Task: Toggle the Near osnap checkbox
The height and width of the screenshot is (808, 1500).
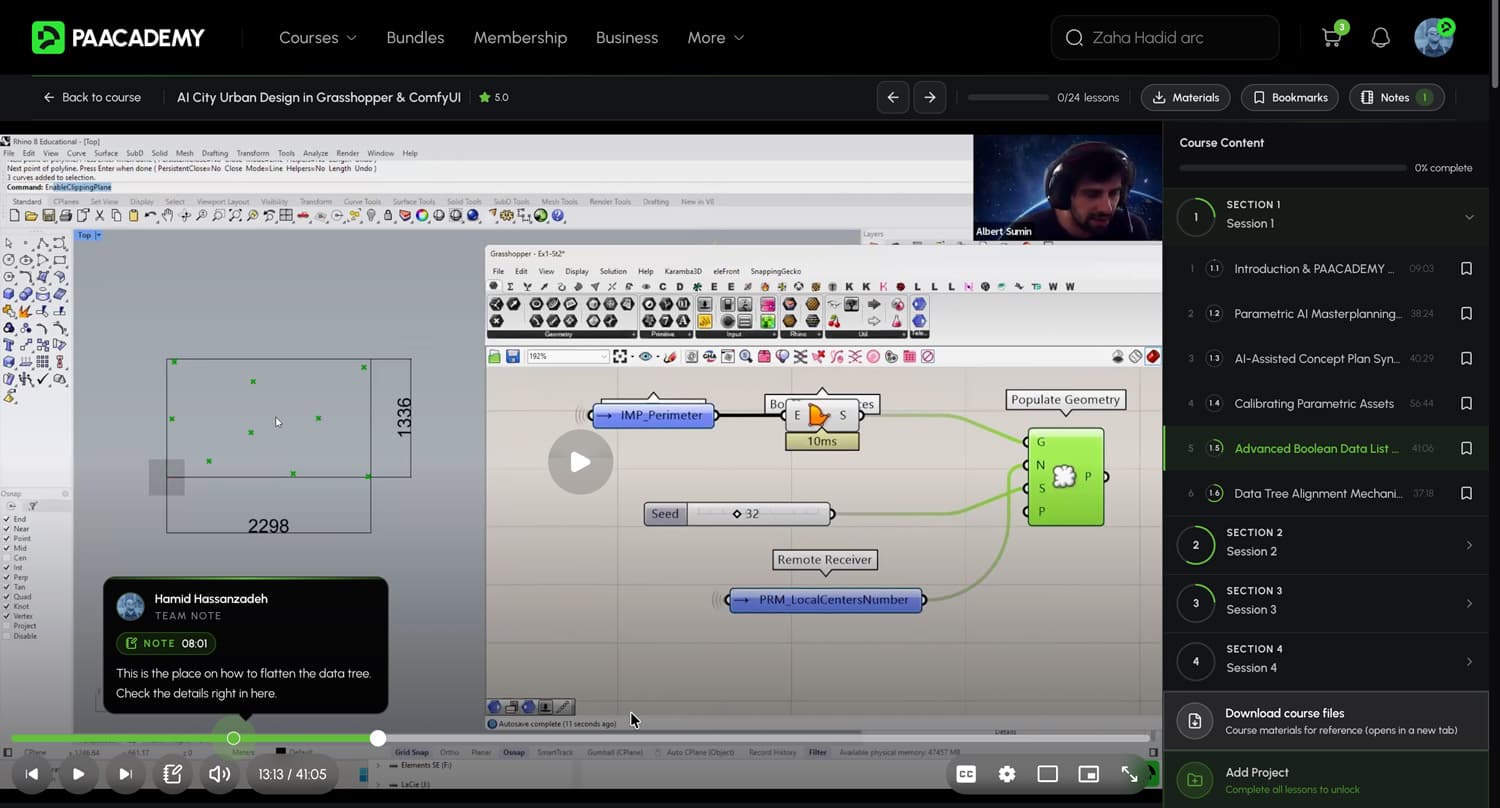Action: pos(7,529)
